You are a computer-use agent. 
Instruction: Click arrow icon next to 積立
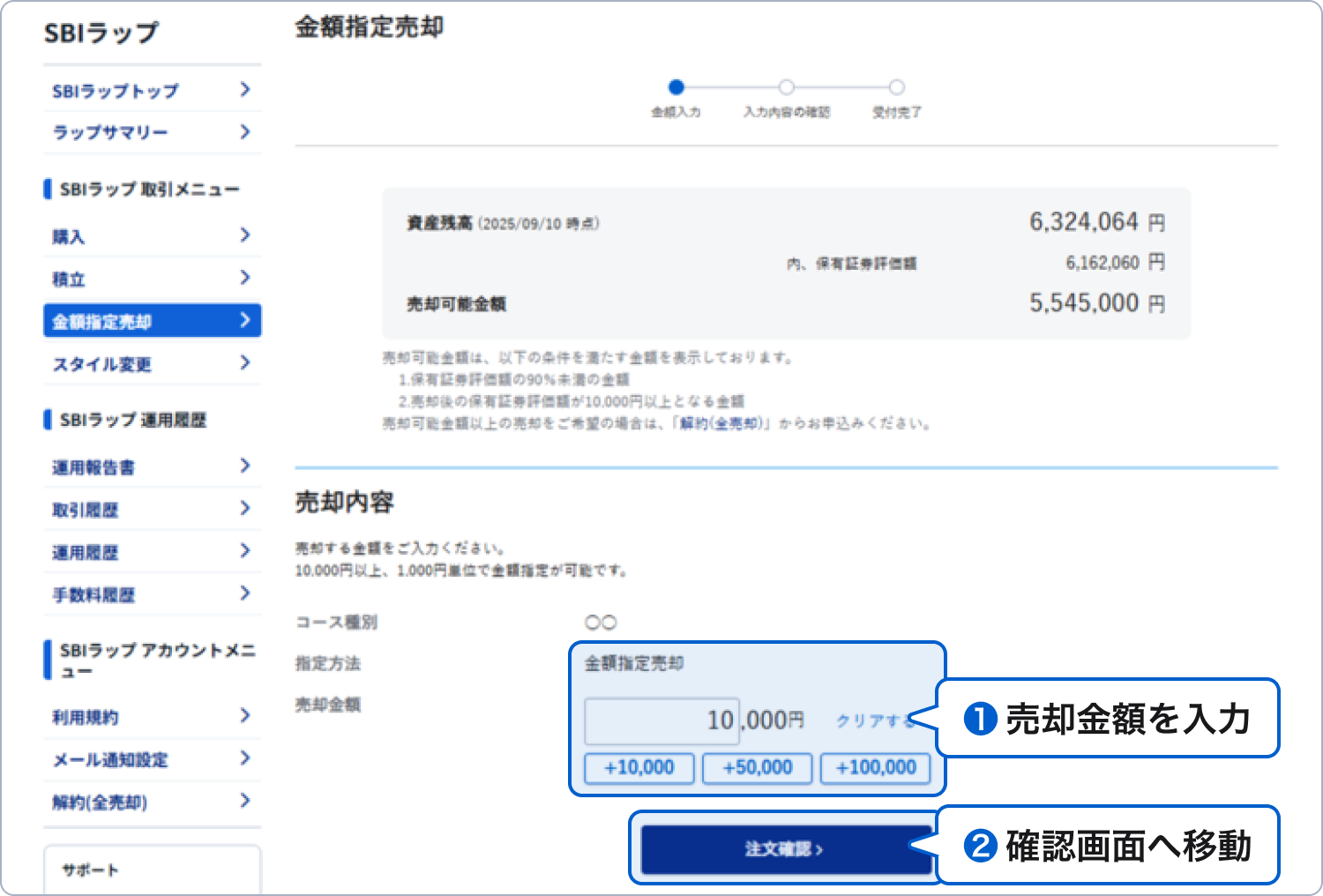click(x=244, y=278)
